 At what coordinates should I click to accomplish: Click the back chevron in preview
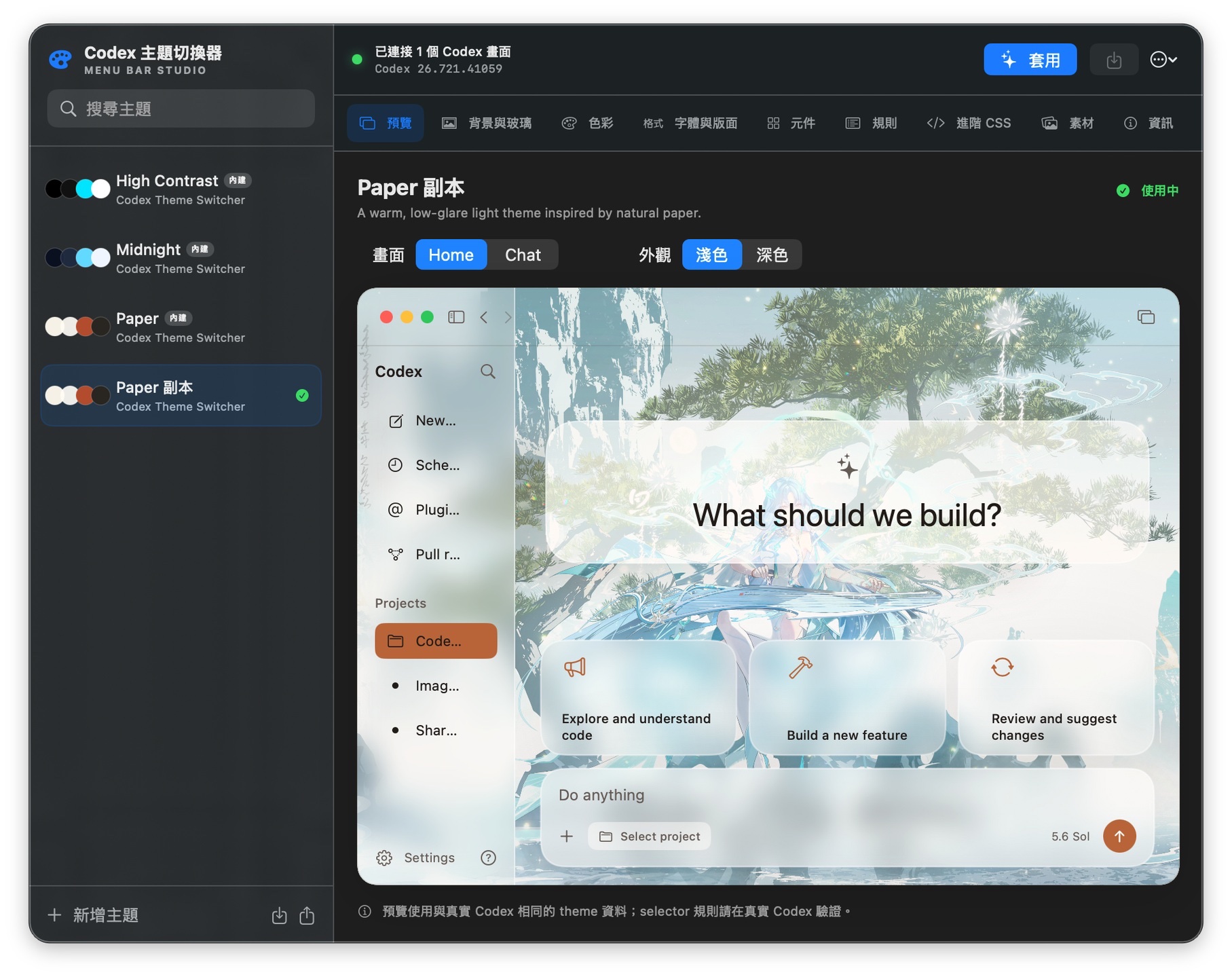point(484,317)
